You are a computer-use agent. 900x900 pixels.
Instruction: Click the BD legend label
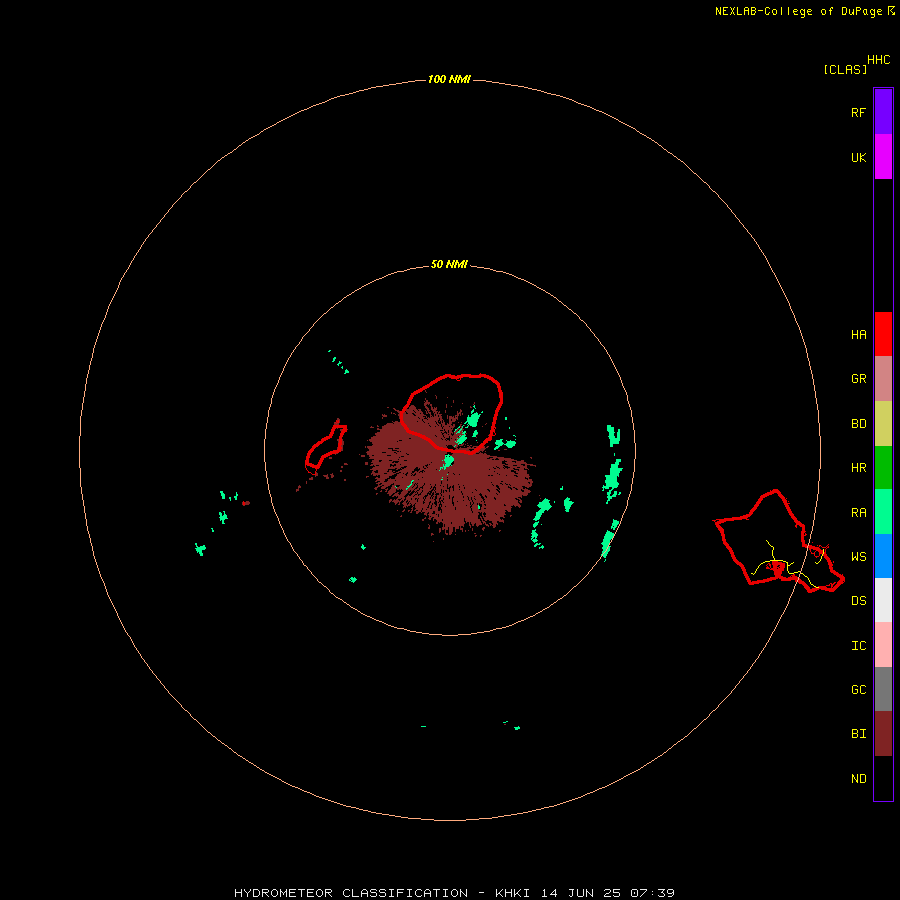click(x=858, y=424)
